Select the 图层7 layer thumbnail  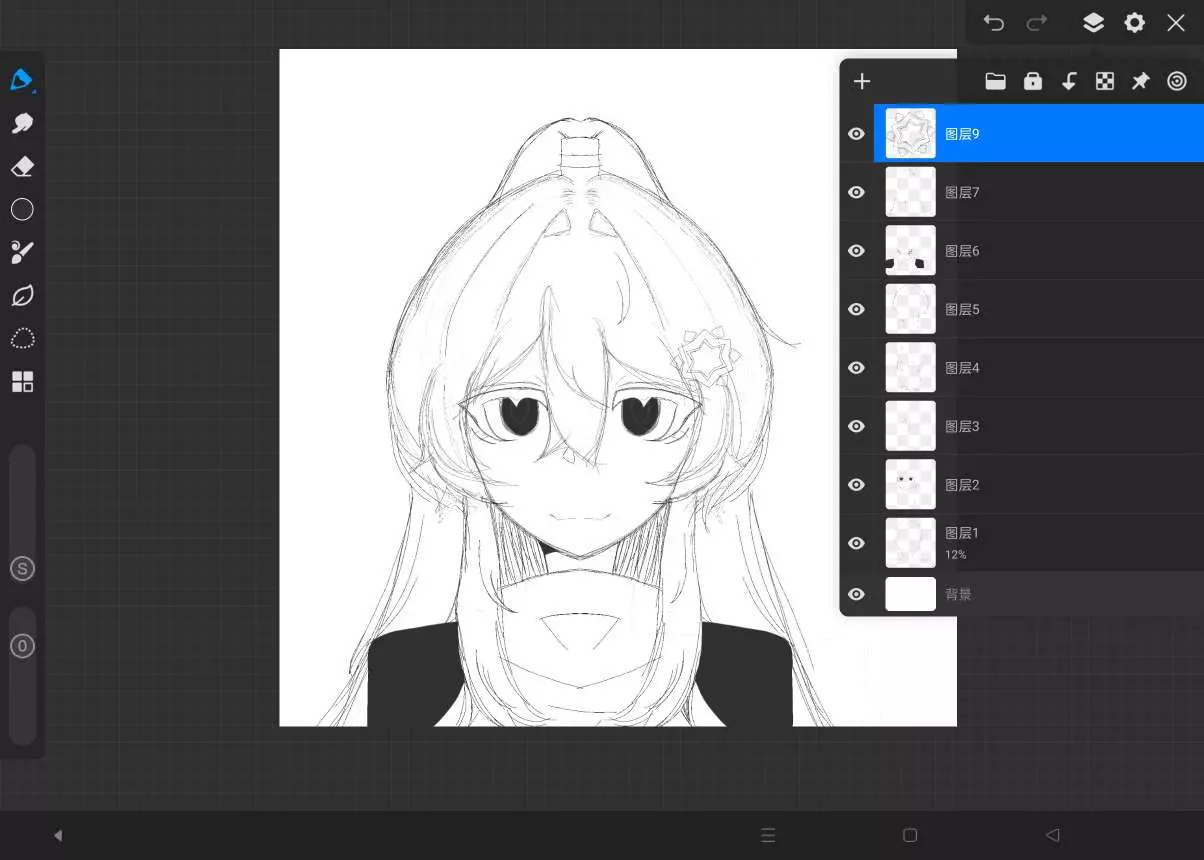(x=910, y=192)
